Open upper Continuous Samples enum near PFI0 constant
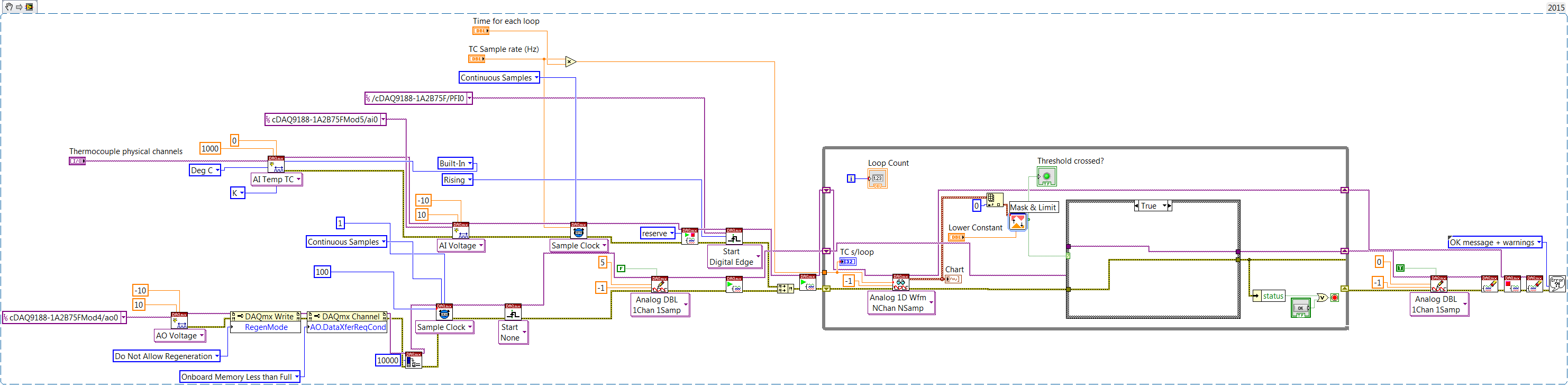 pyautogui.click(x=500, y=77)
